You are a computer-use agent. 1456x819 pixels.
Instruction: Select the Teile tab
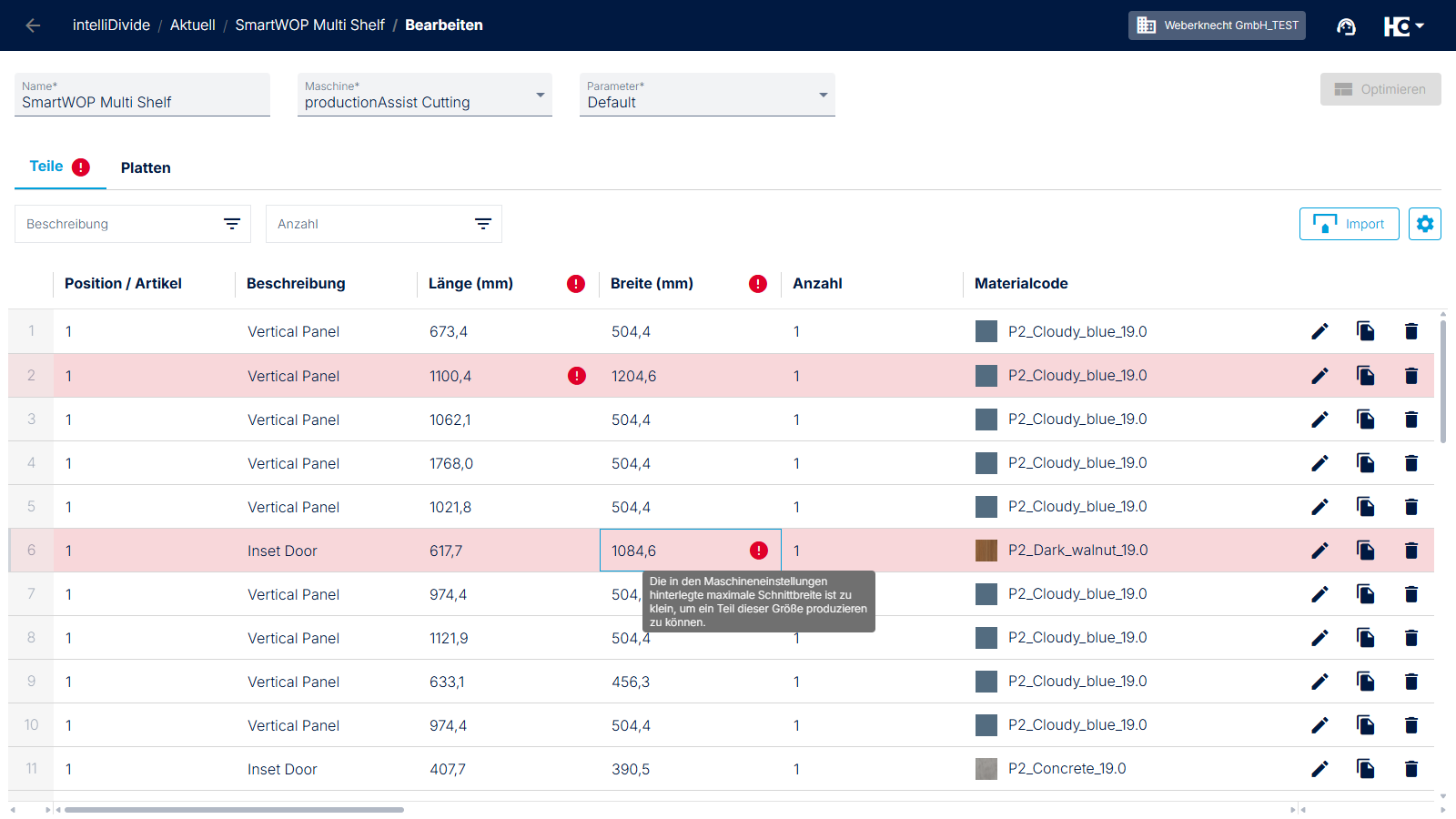pyautogui.click(x=46, y=167)
